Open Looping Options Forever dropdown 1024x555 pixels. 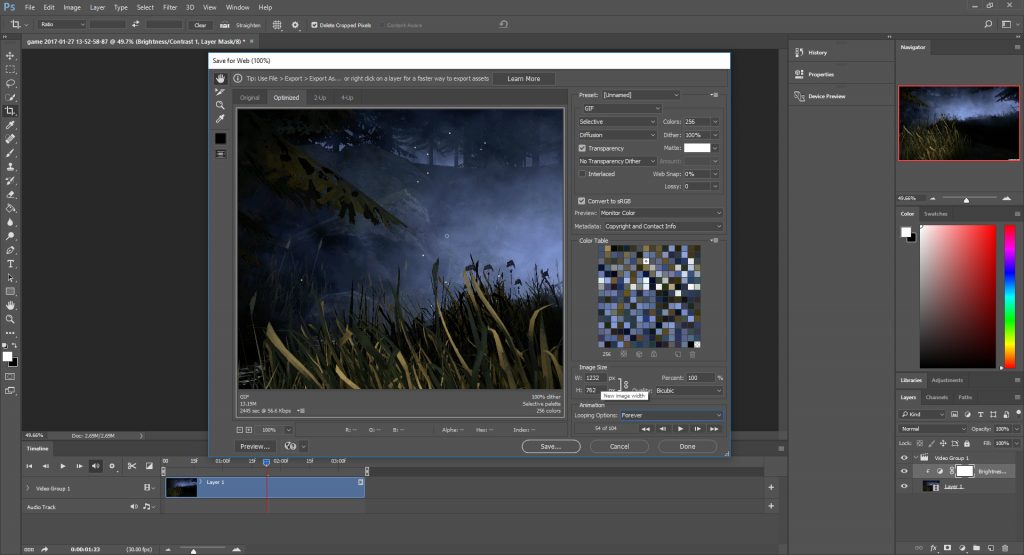coord(671,415)
